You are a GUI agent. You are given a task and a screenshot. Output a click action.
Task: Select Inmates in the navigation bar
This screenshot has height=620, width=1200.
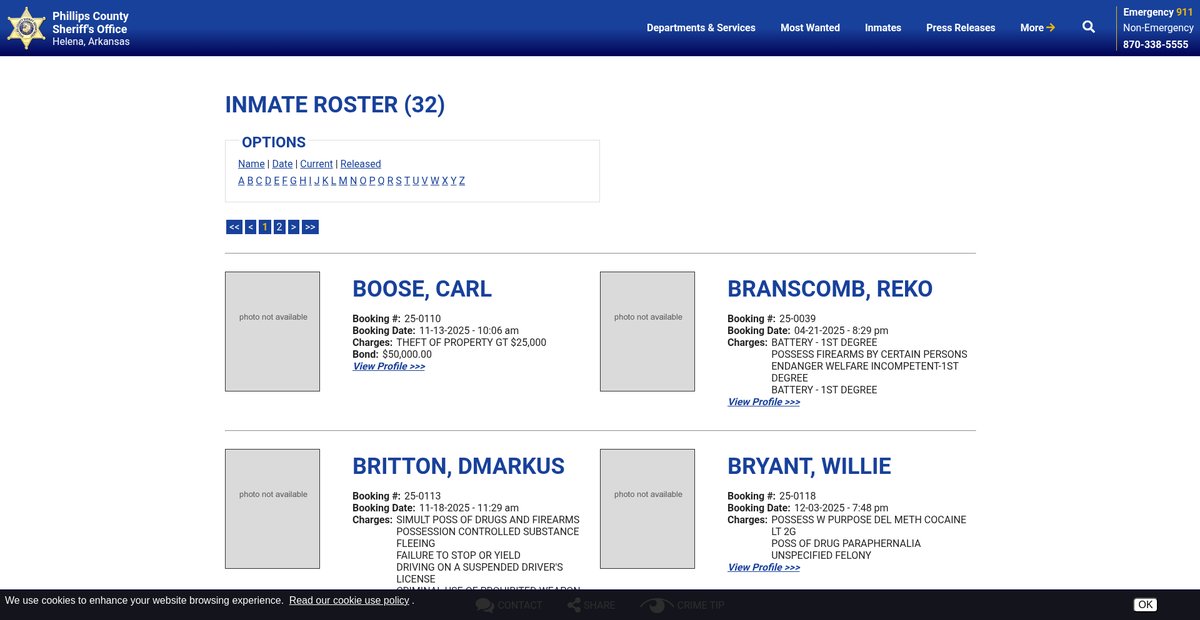tap(882, 28)
